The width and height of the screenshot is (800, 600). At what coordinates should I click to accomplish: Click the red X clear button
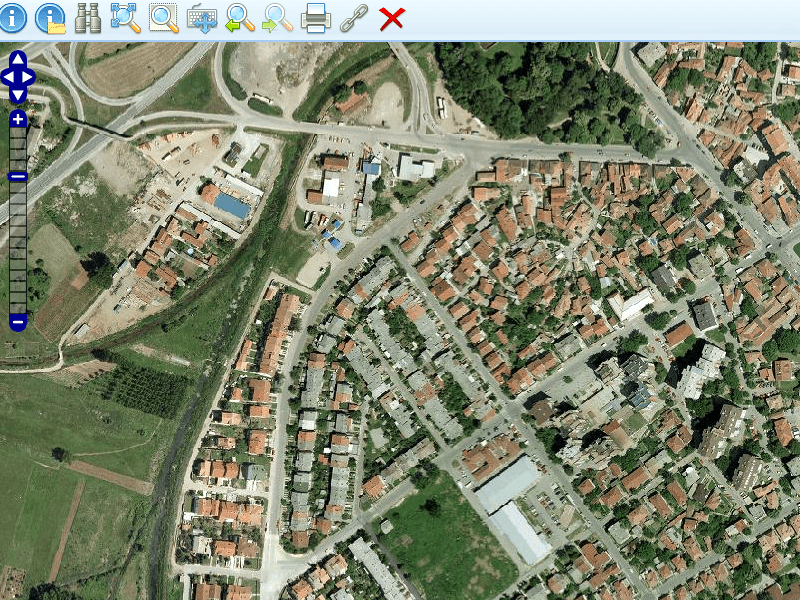392,18
